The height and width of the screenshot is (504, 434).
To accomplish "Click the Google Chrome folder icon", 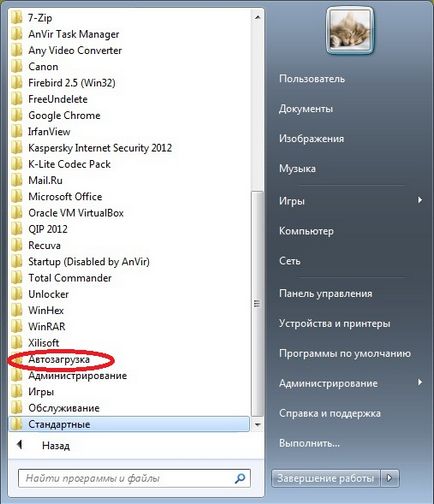I will [x=16, y=115].
